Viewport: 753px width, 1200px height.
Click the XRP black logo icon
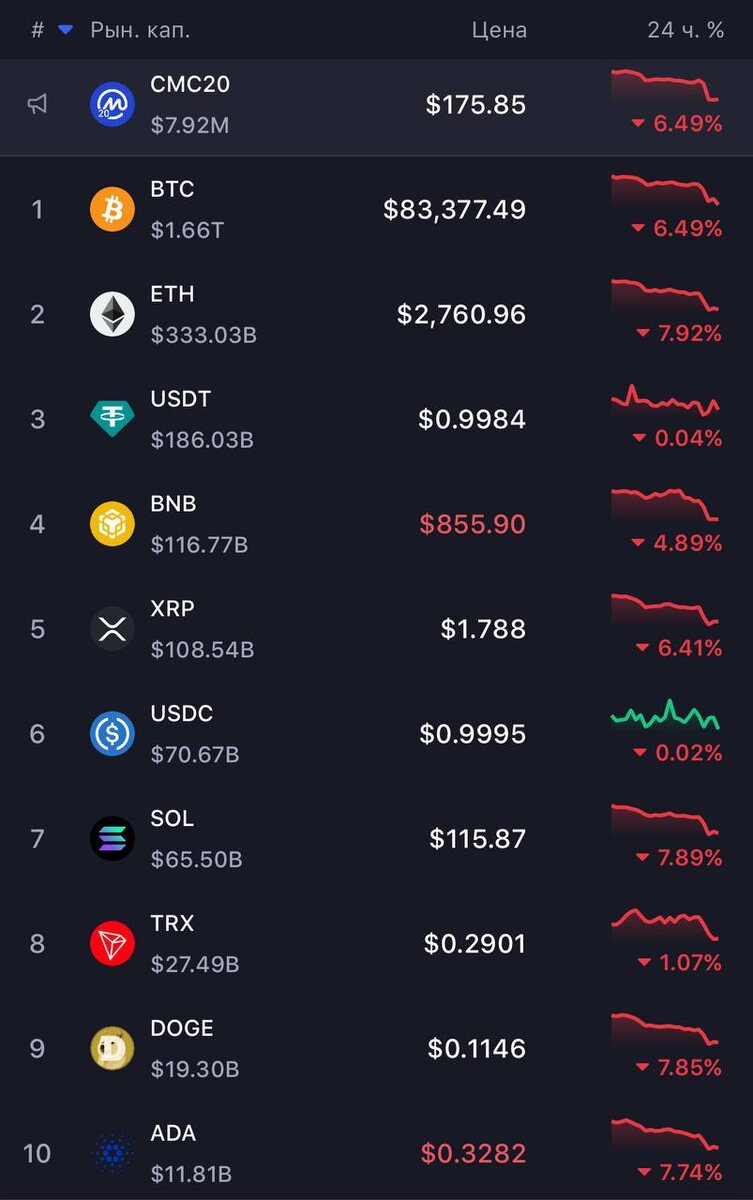112,629
